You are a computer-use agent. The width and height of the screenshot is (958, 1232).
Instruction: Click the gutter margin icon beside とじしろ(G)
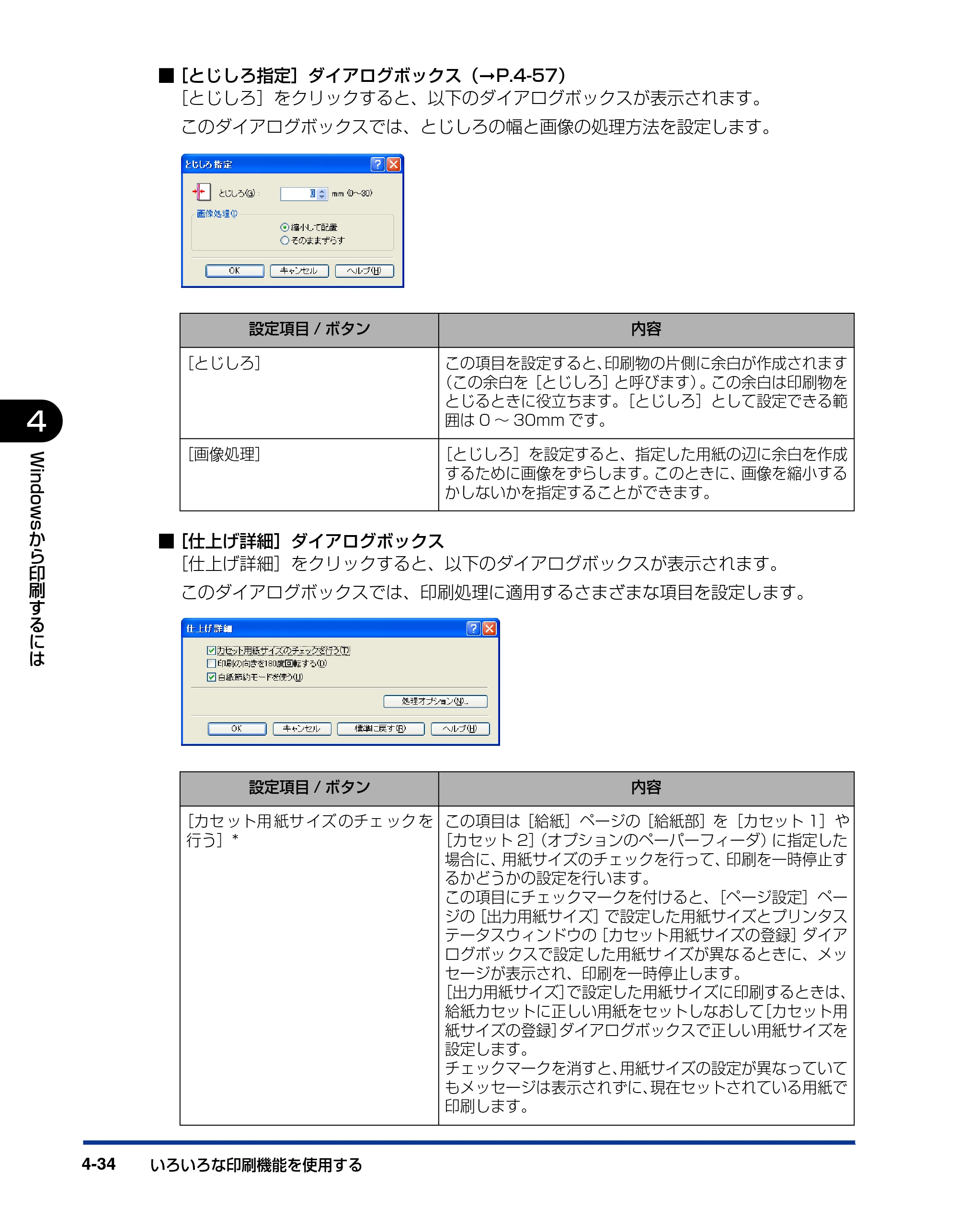[x=201, y=193]
